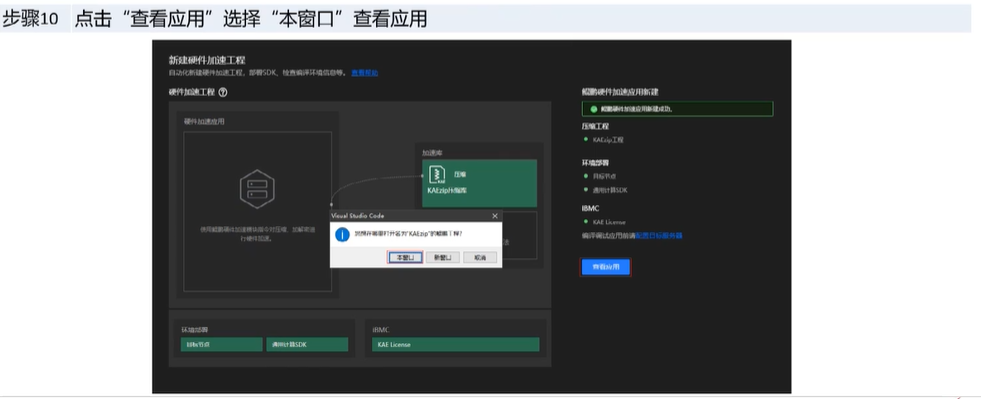Click the iBMC heading in the right panel
Viewport: 981px width, 399px height.
click(x=590, y=209)
